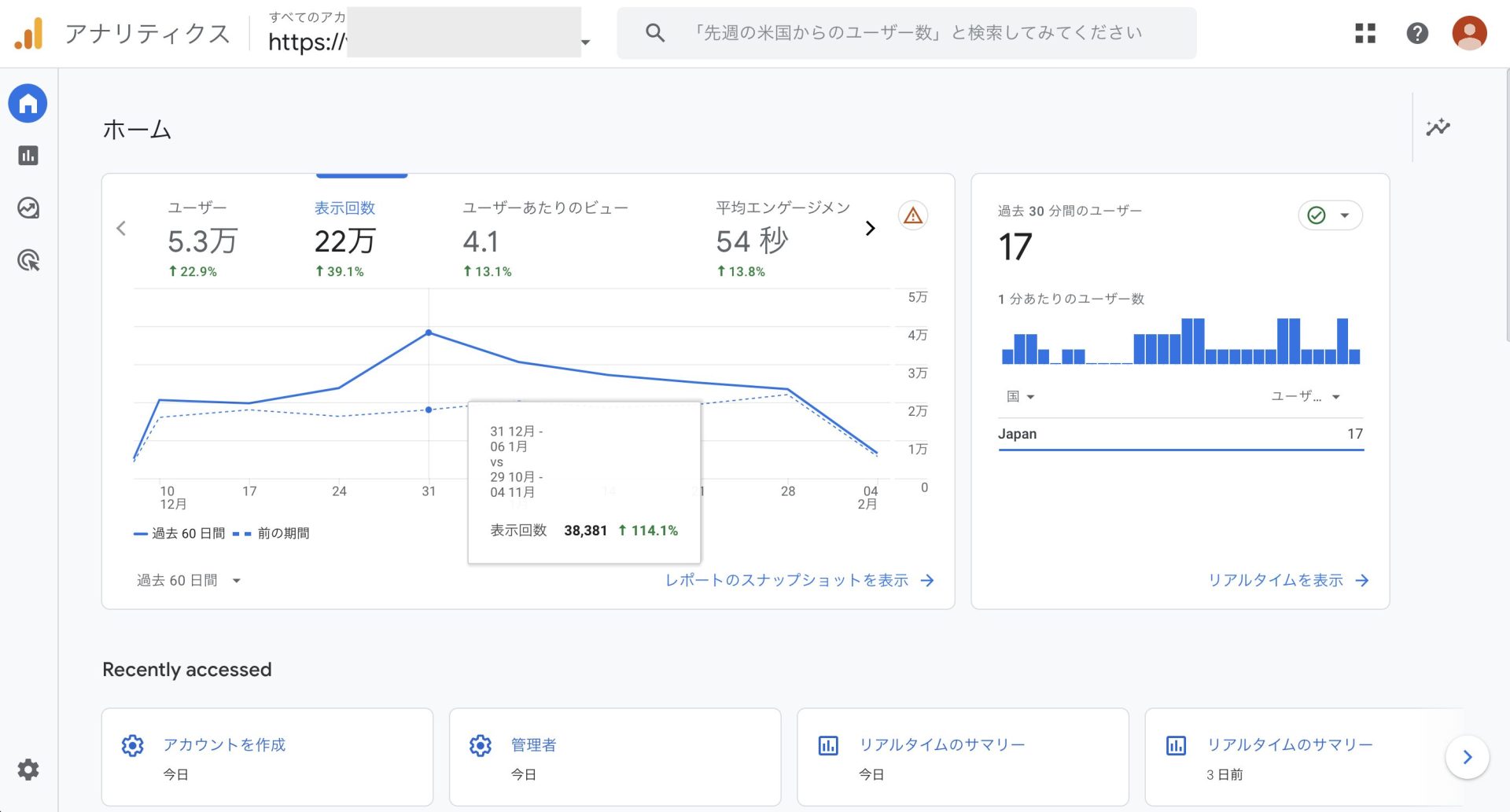The width and height of the screenshot is (1510, 812).
Task: Open the Google apps grid icon
Action: pyautogui.click(x=1365, y=33)
